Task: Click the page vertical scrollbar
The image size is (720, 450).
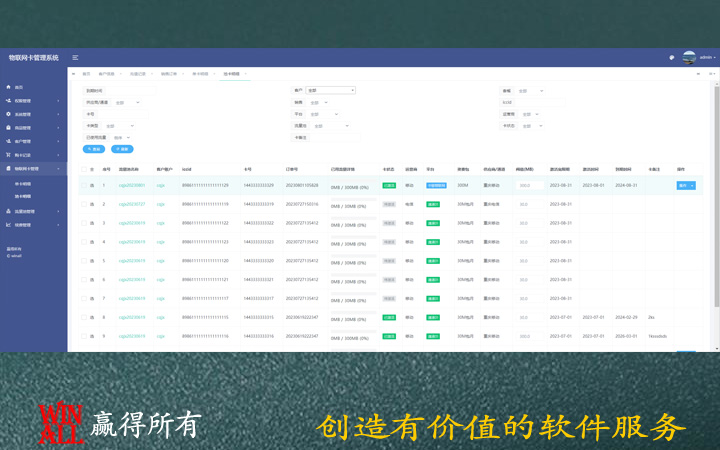Action: tap(717, 195)
